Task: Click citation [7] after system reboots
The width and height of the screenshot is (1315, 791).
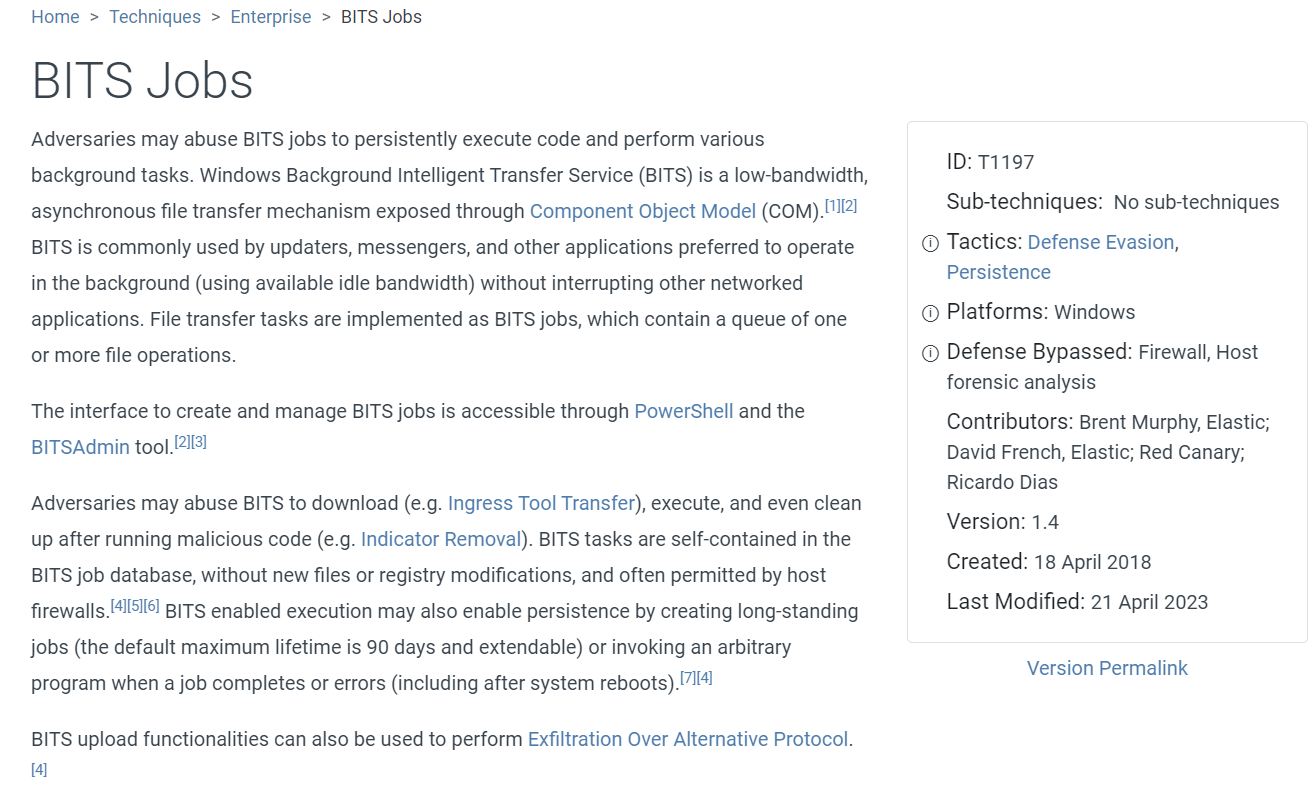Action: (688, 678)
